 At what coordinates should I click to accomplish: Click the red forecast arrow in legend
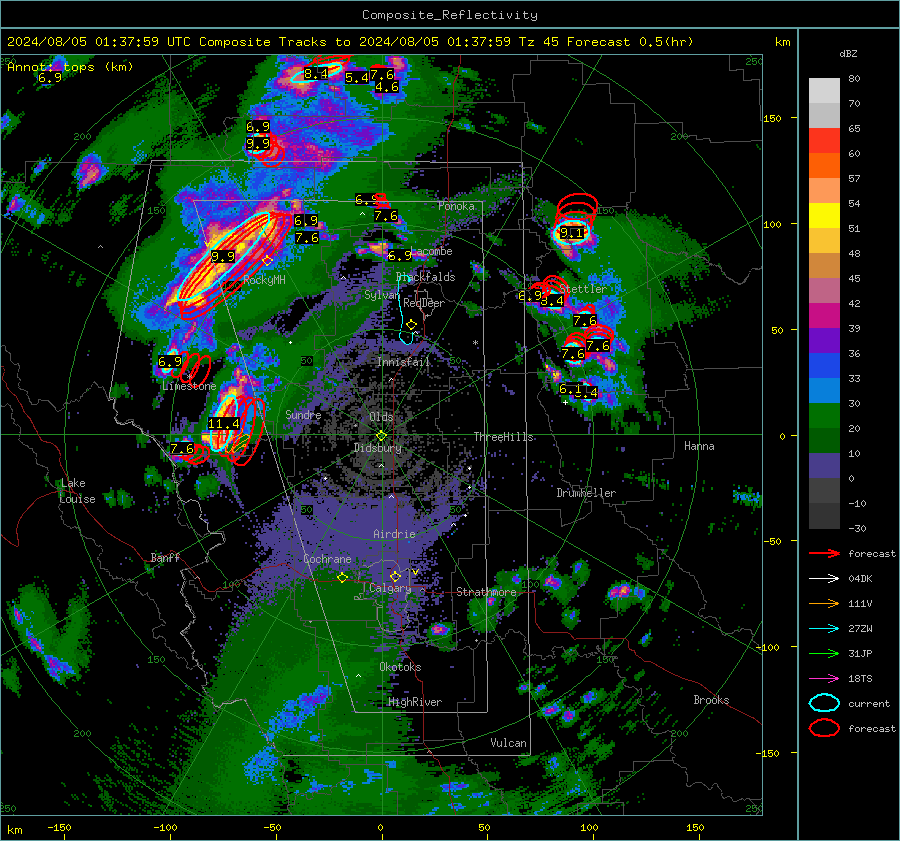pyautogui.click(x=824, y=553)
